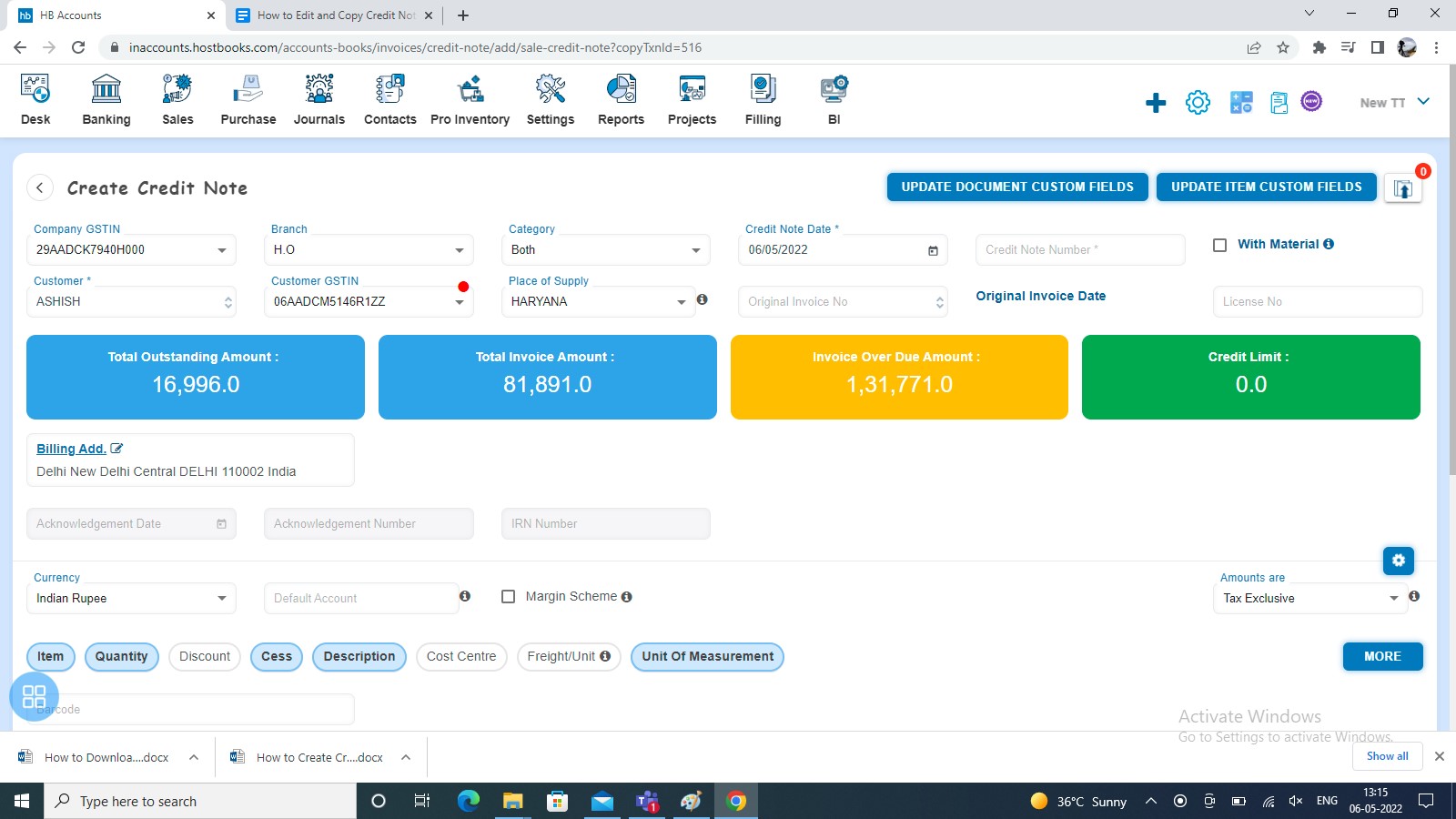Image resolution: width=1456 pixels, height=819 pixels.
Task: Click the info icon beside Margin Scheme
Action: point(626,597)
